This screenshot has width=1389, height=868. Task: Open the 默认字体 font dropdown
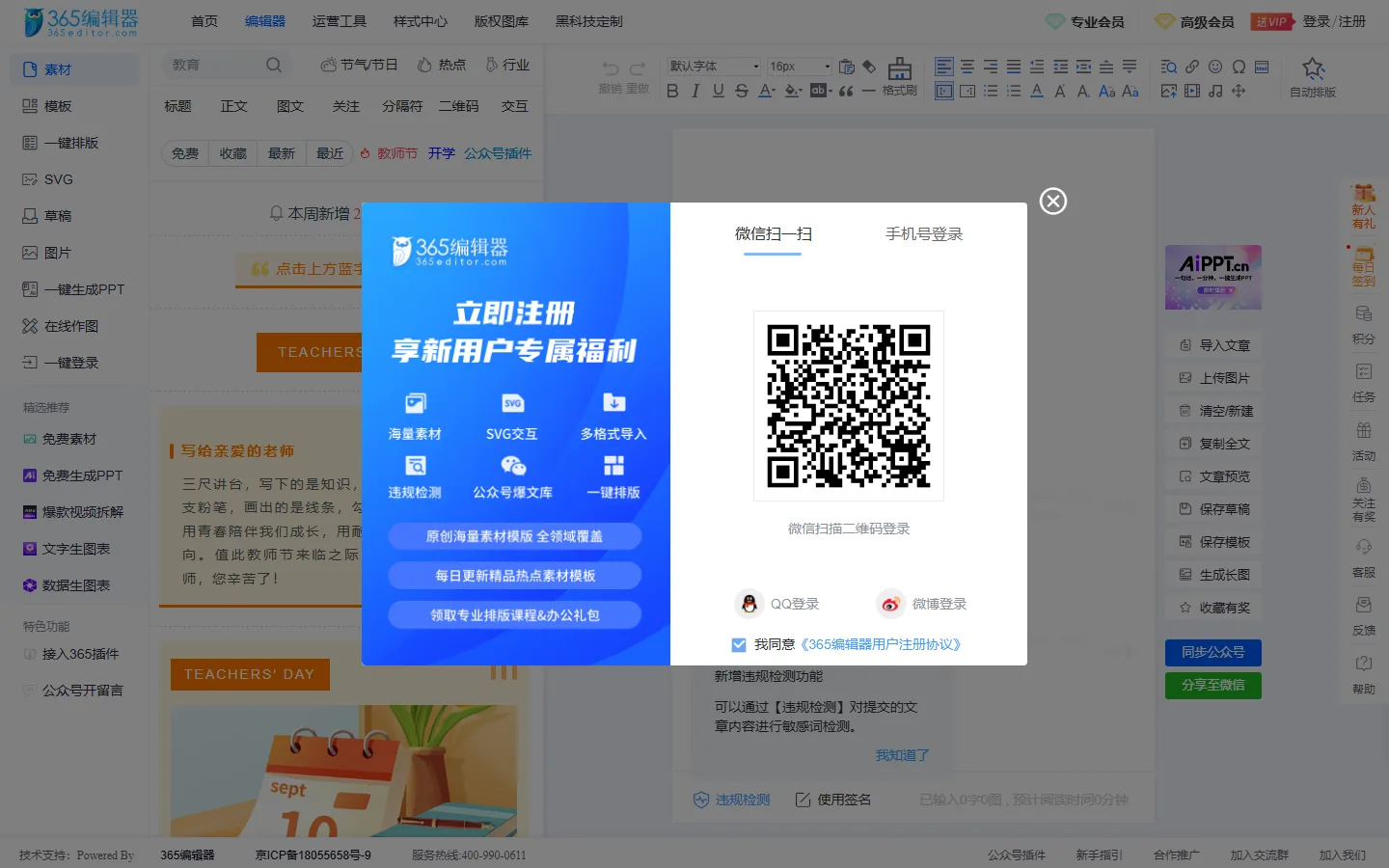[714, 67]
